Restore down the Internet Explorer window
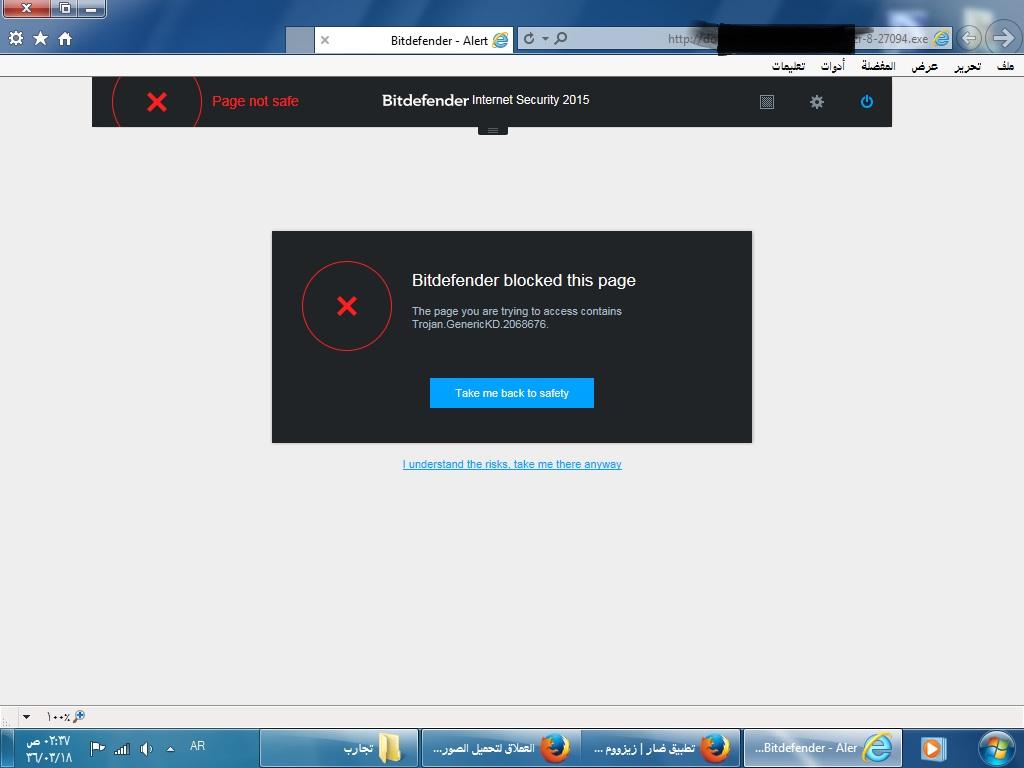The height and width of the screenshot is (768, 1024). tap(64, 8)
